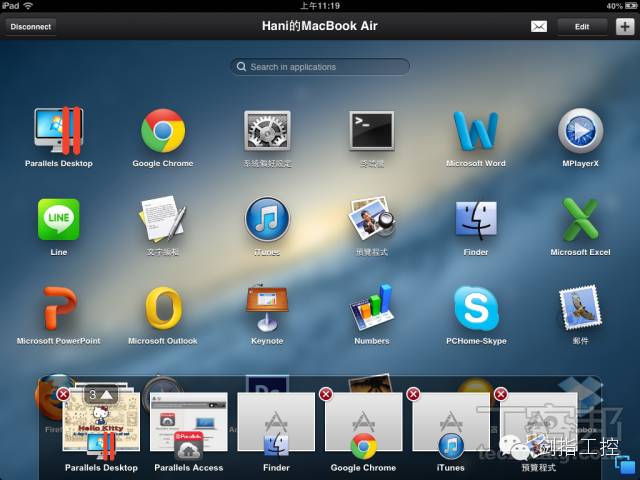The height and width of the screenshot is (480, 640).
Task: Close iTunes window in app switcher
Action: click(413, 395)
